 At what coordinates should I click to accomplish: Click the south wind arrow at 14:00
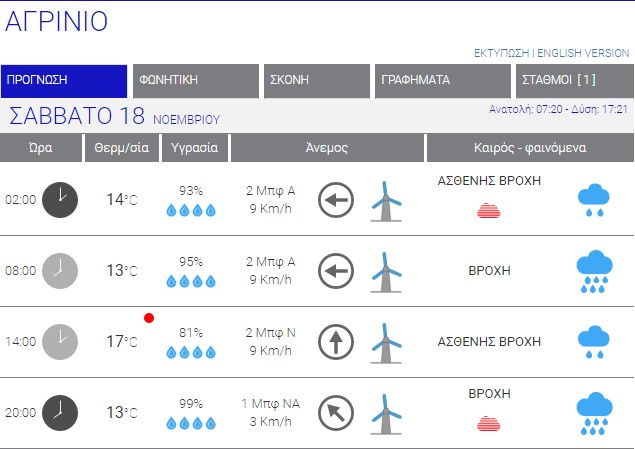click(336, 342)
